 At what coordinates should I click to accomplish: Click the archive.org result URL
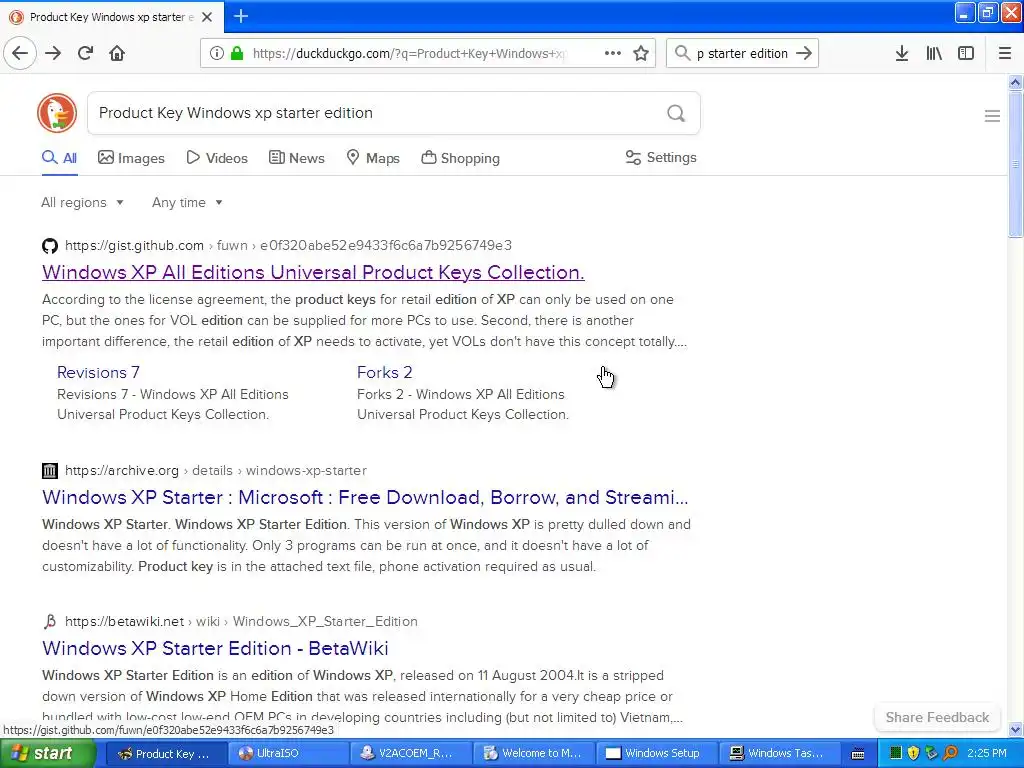(216, 470)
